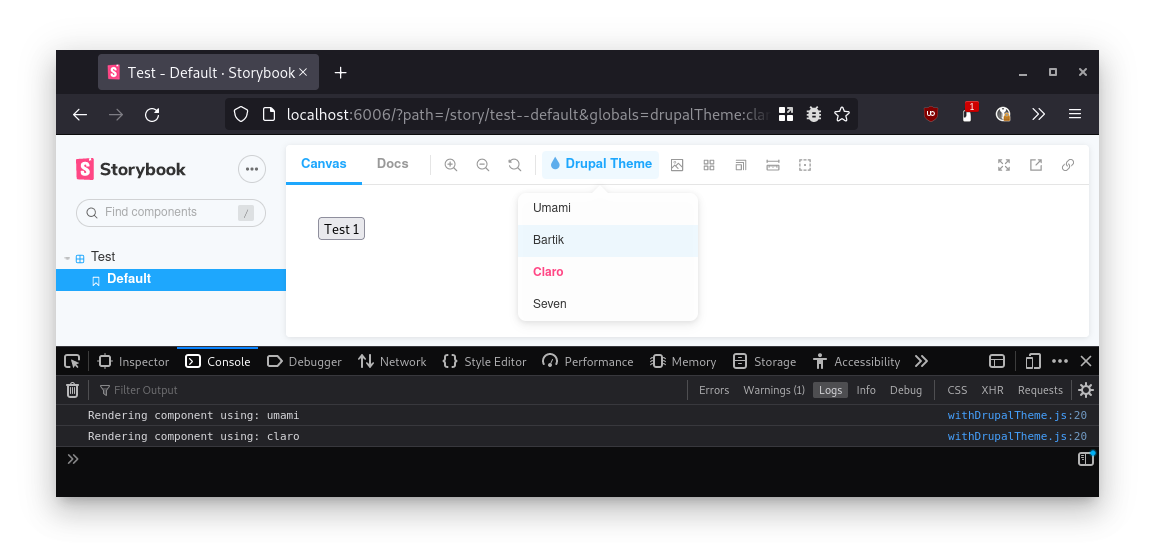Copy the canvas link icon
The image size is (1155, 559).
click(1068, 165)
